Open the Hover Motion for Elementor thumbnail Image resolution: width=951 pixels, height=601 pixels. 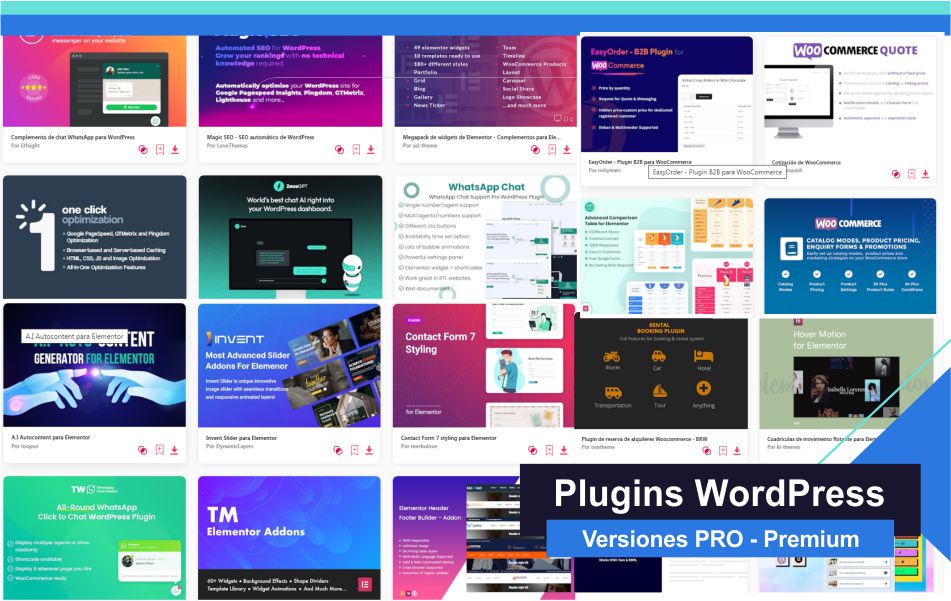pyautogui.click(x=846, y=374)
